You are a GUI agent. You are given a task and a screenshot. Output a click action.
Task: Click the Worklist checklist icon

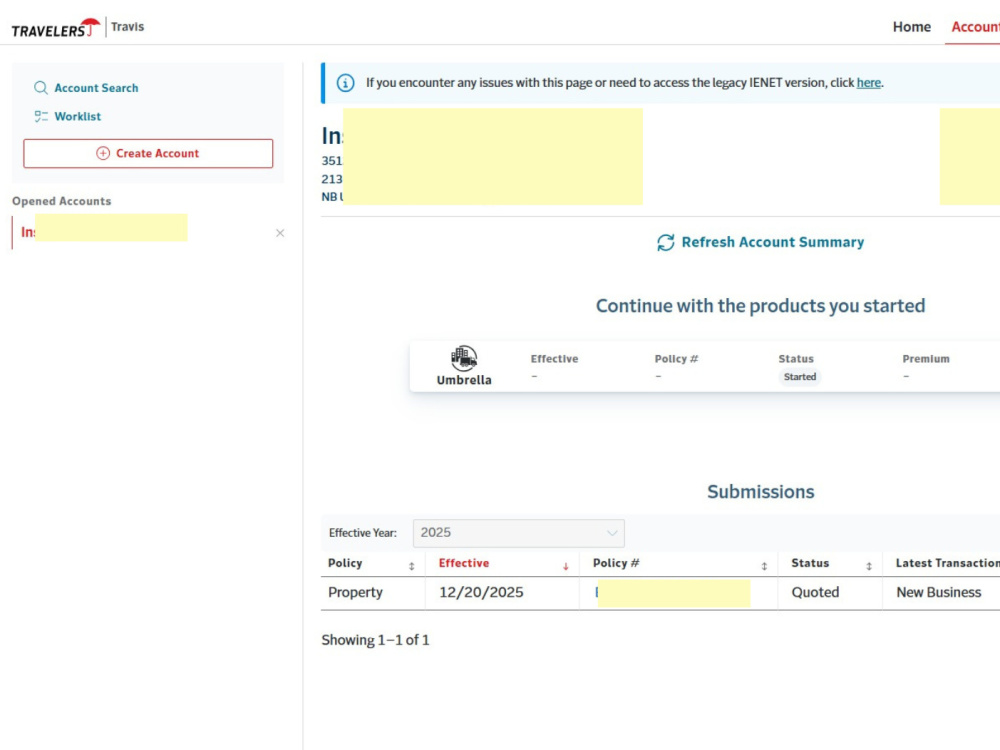(41, 116)
